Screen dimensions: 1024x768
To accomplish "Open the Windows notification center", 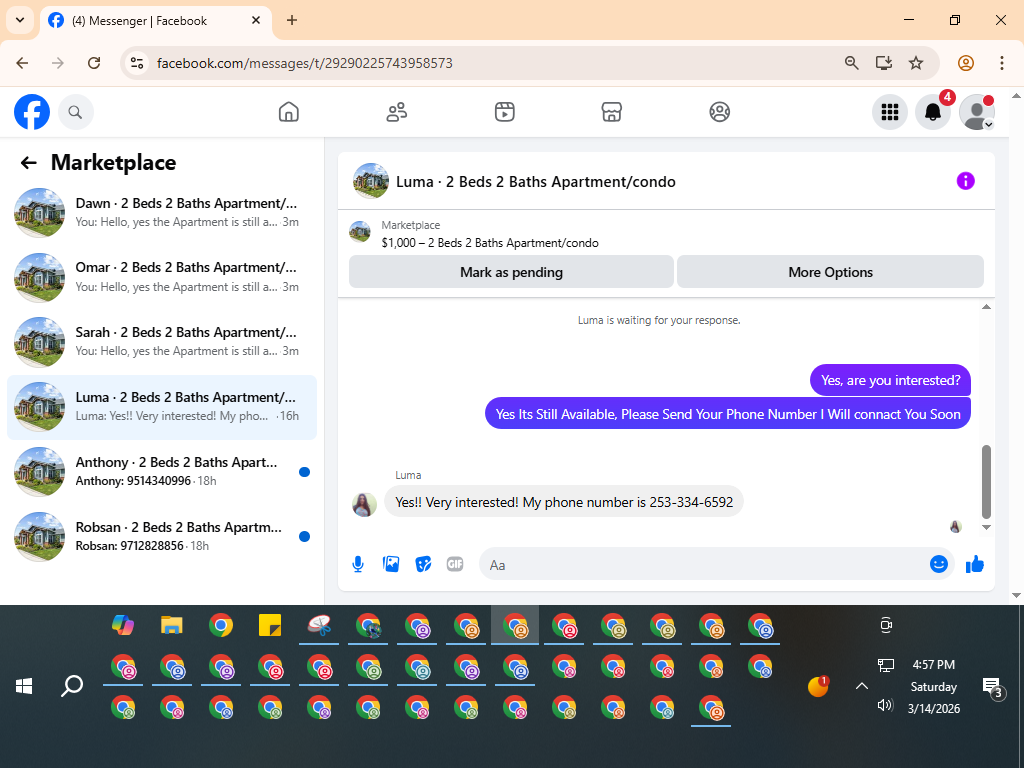I will (993, 687).
